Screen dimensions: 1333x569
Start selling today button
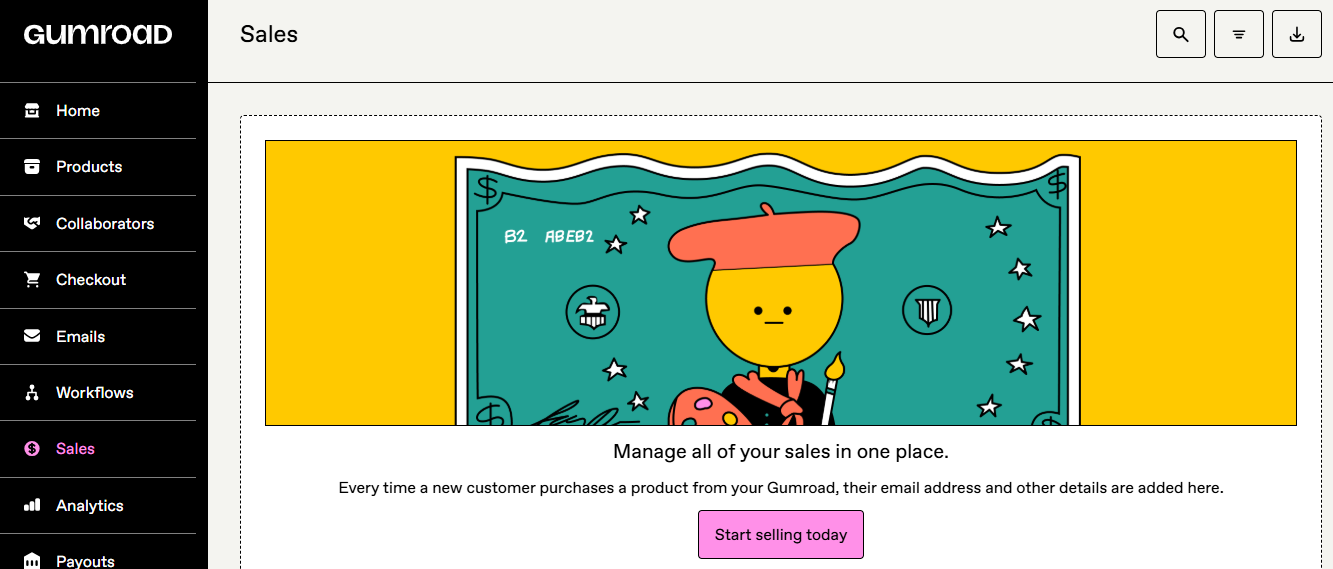pyautogui.click(x=781, y=535)
